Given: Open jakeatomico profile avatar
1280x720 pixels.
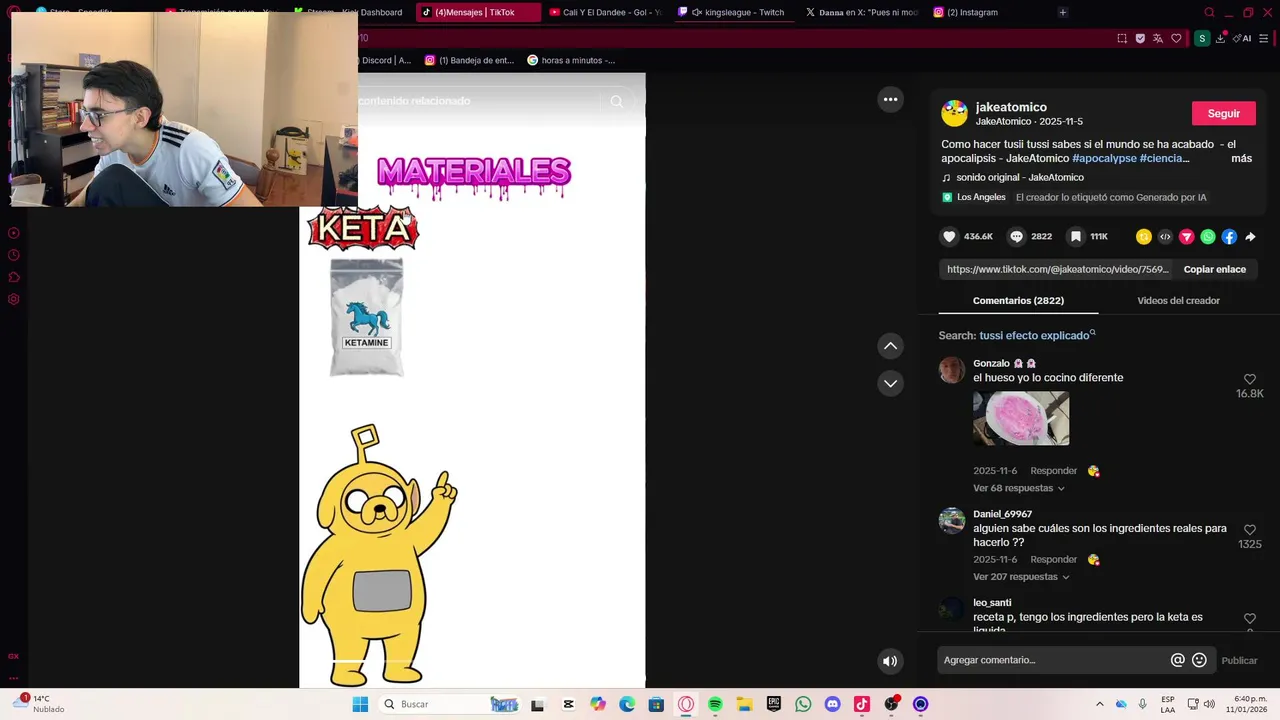Looking at the screenshot, I should pos(955,113).
